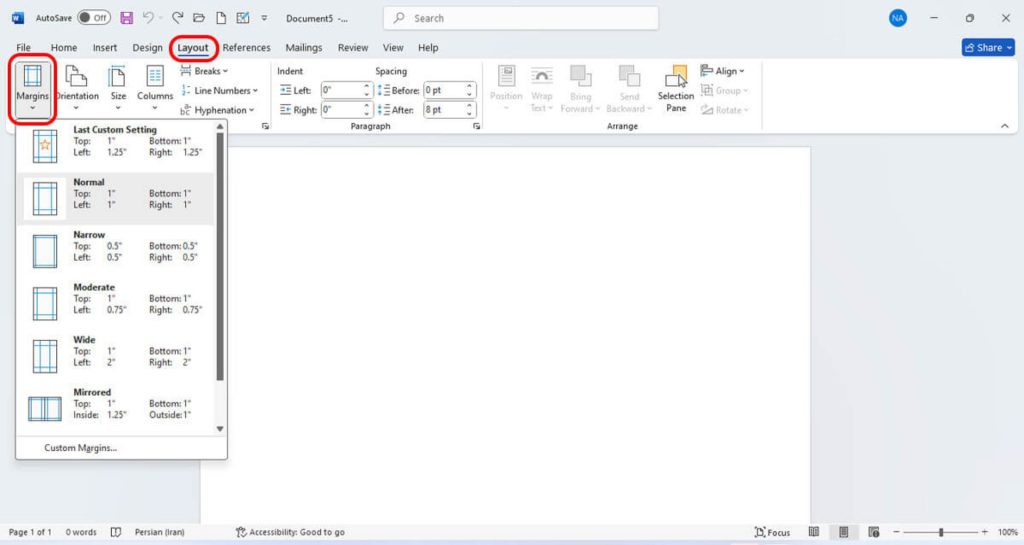The image size is (1024, 545).
Task: Click Custom Margins... option
Action: 80,448
